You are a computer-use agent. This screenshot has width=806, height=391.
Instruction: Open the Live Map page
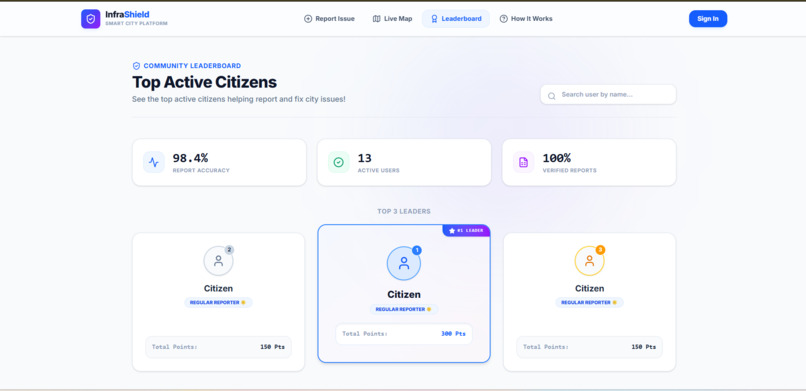pyautogui.click(x=392, y=19)
